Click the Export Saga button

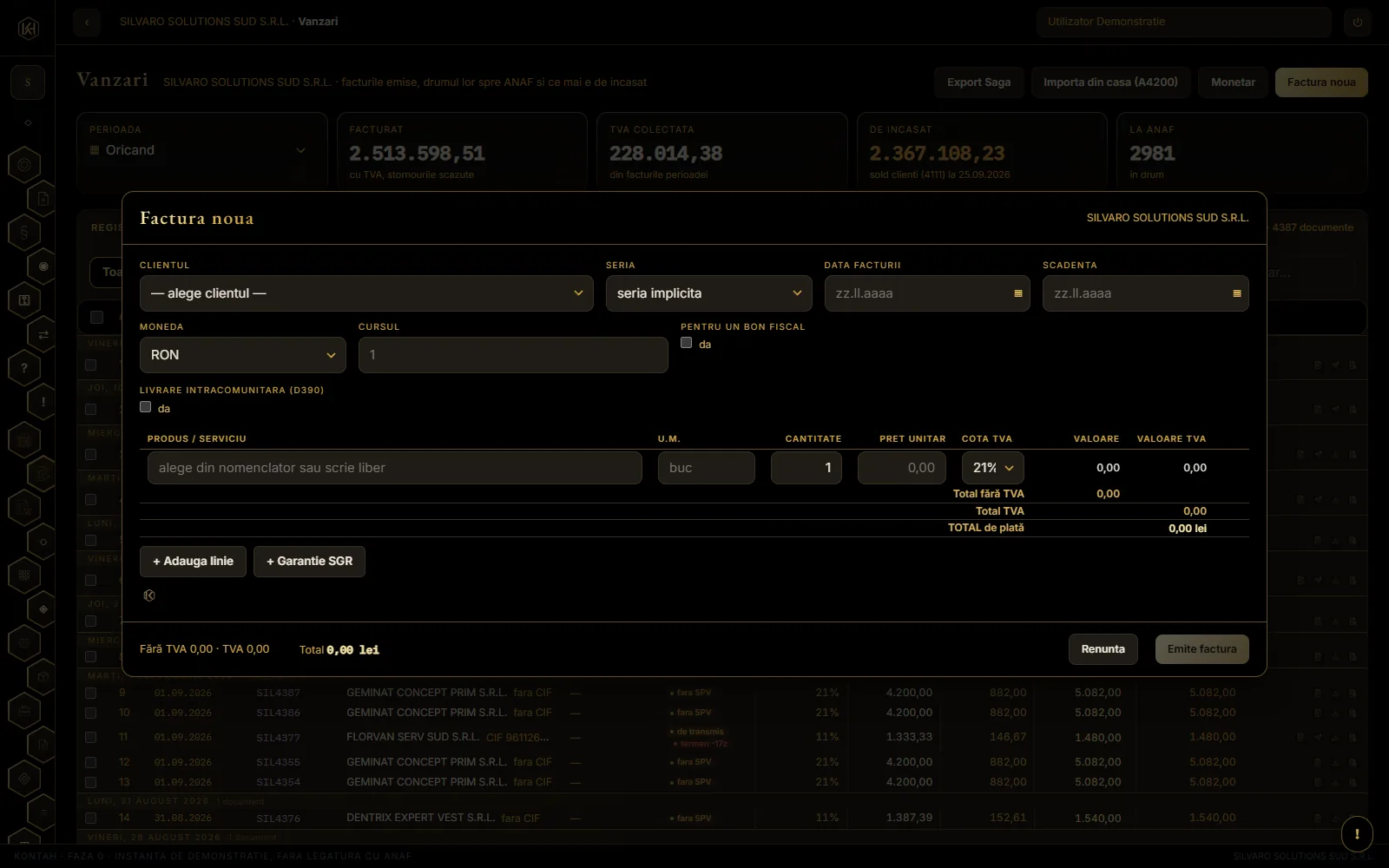979,82
